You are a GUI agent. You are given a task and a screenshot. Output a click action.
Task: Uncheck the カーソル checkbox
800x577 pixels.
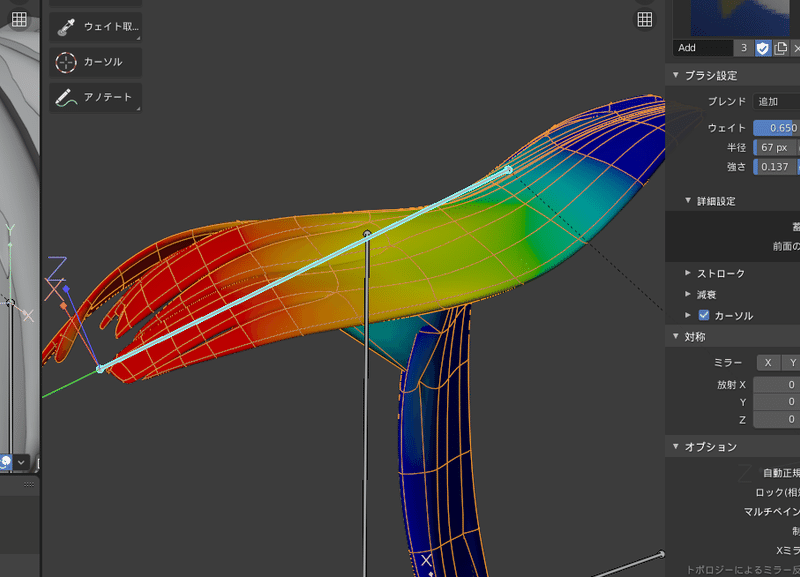click(704, 315)
